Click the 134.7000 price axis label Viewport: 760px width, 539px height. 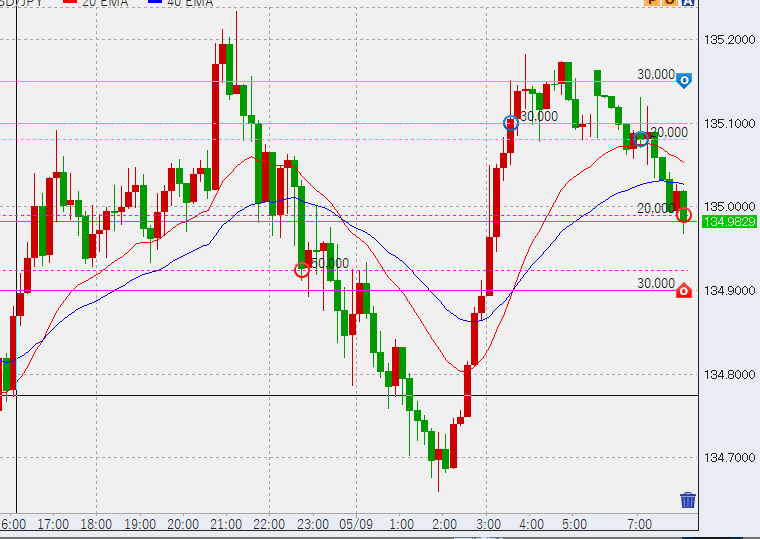(729, 458)
